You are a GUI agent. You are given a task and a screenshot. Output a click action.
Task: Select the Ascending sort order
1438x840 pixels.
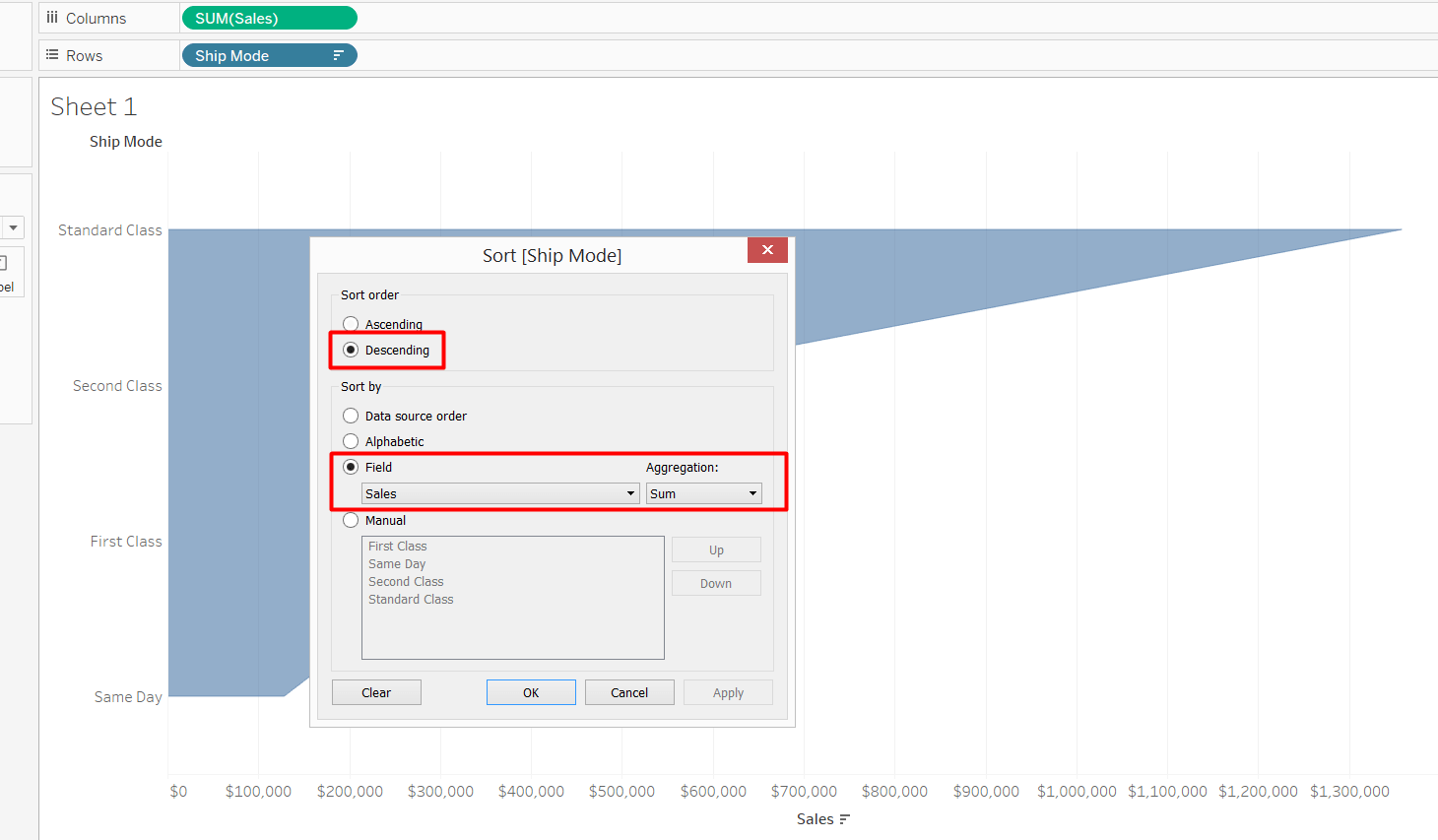click(351, 323)
